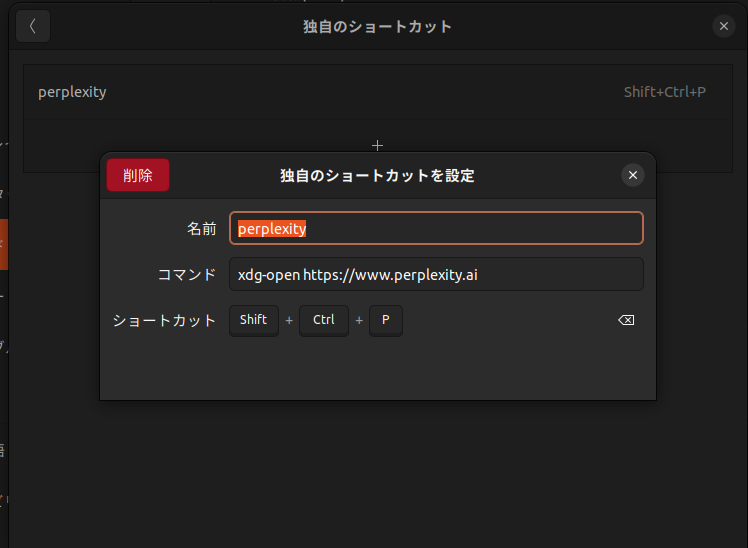Close the 独自のショートカット window

[x=724, y=26]
